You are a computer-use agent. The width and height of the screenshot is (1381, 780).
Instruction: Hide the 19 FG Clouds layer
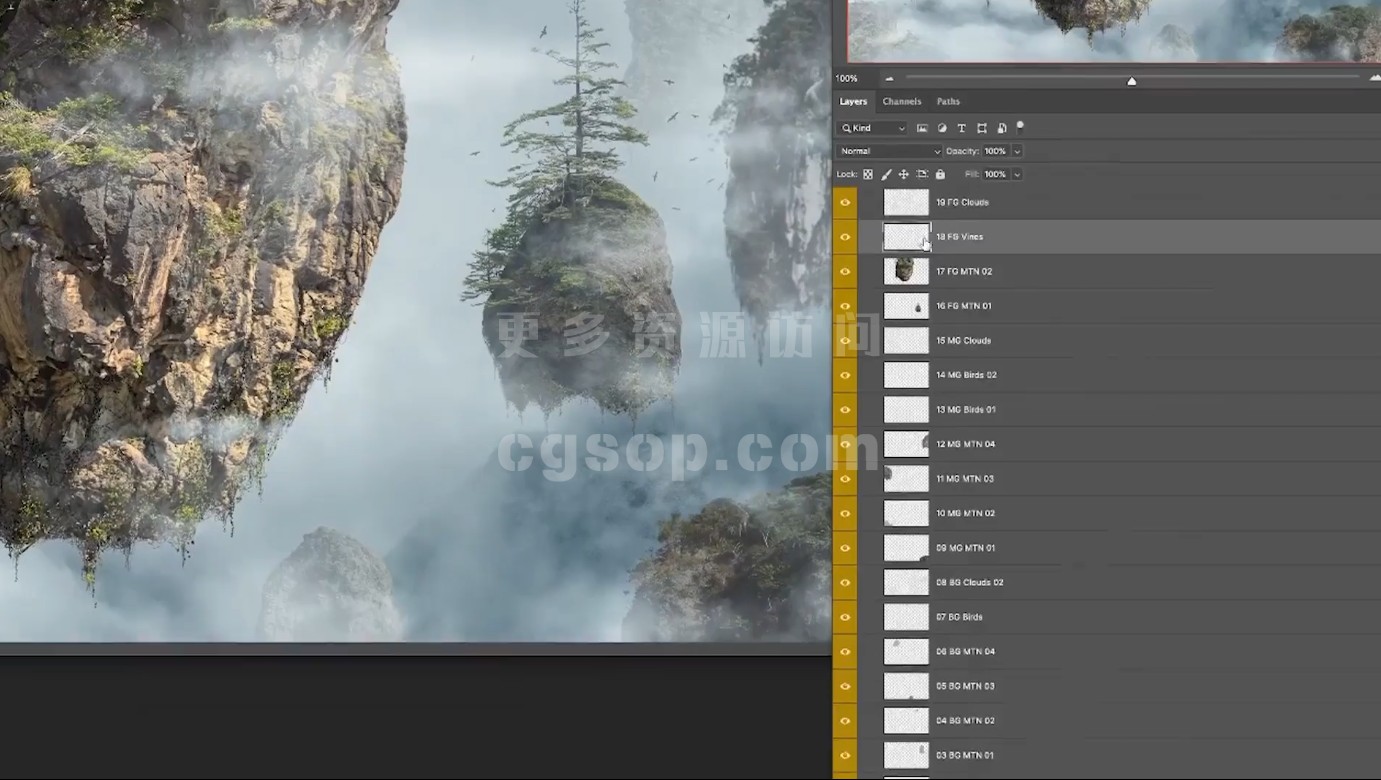click(x=845, y=202)
